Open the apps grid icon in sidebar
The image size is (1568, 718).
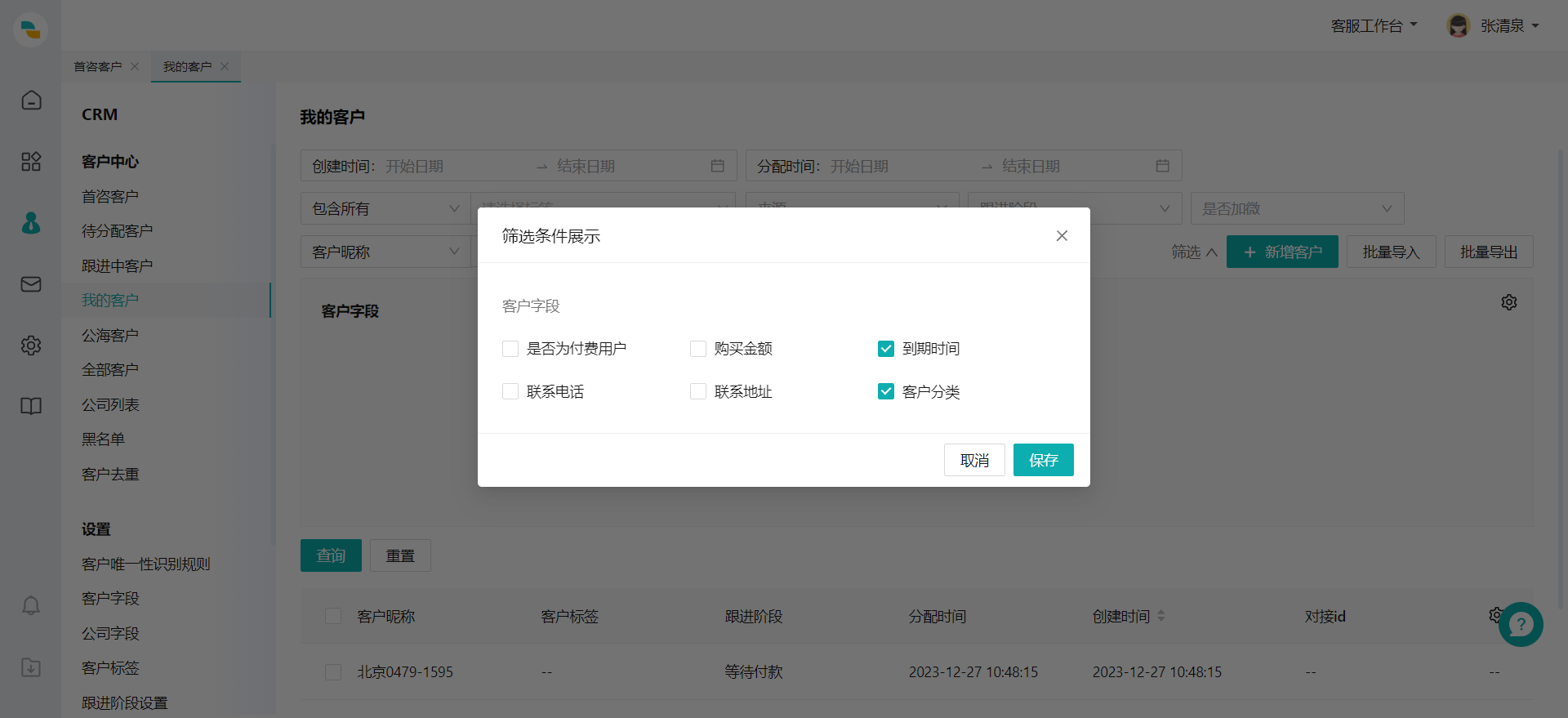(x=31, y=162)
